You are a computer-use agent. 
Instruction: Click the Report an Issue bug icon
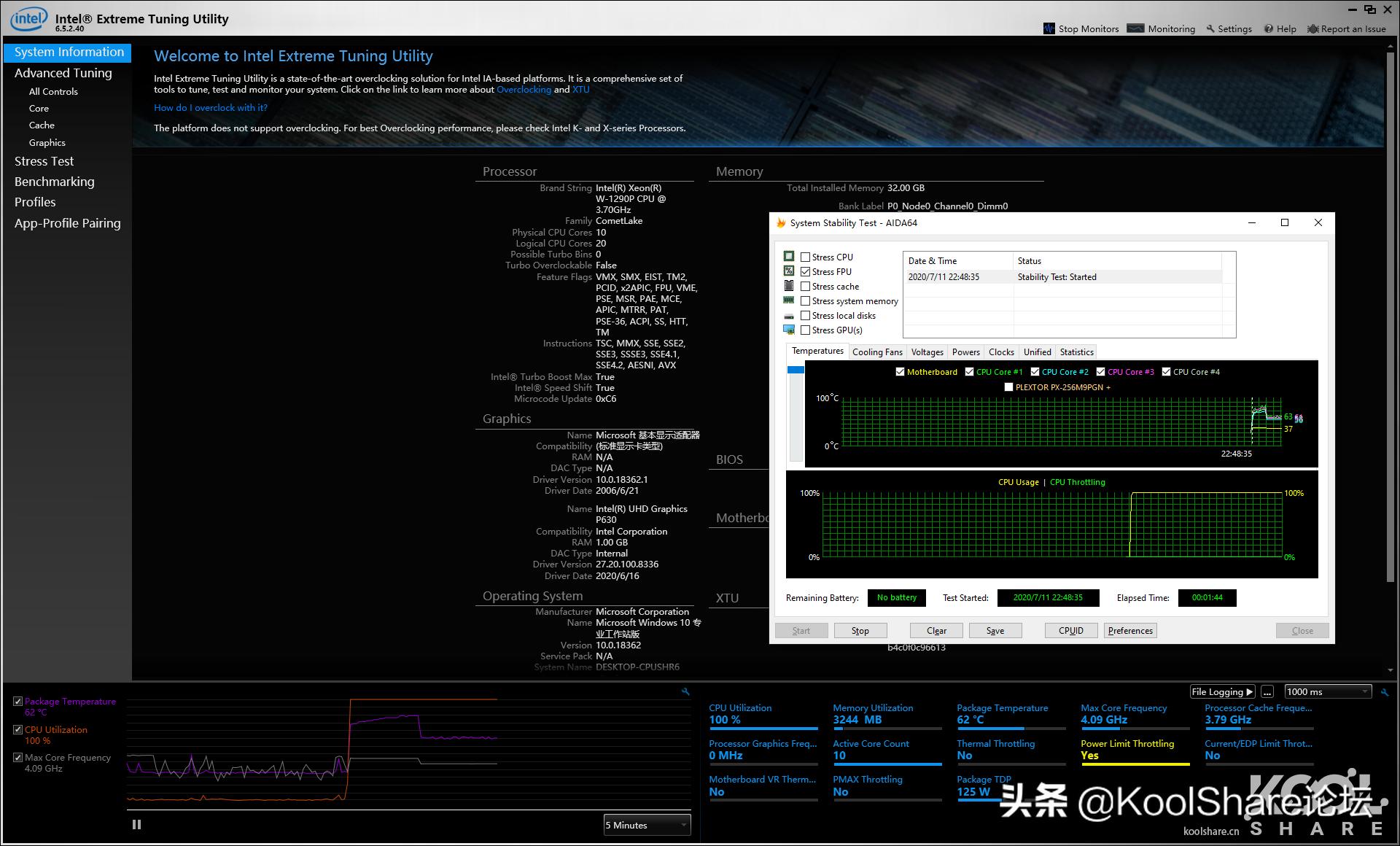[x=1312, y=28]
